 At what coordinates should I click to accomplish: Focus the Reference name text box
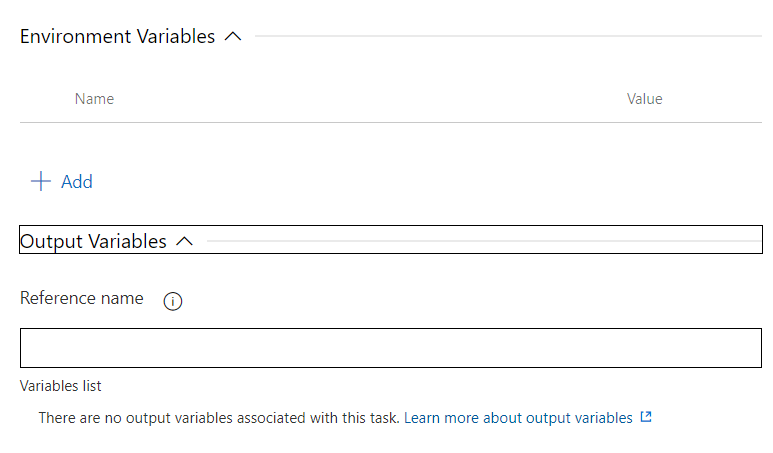[x=390, y=347]
